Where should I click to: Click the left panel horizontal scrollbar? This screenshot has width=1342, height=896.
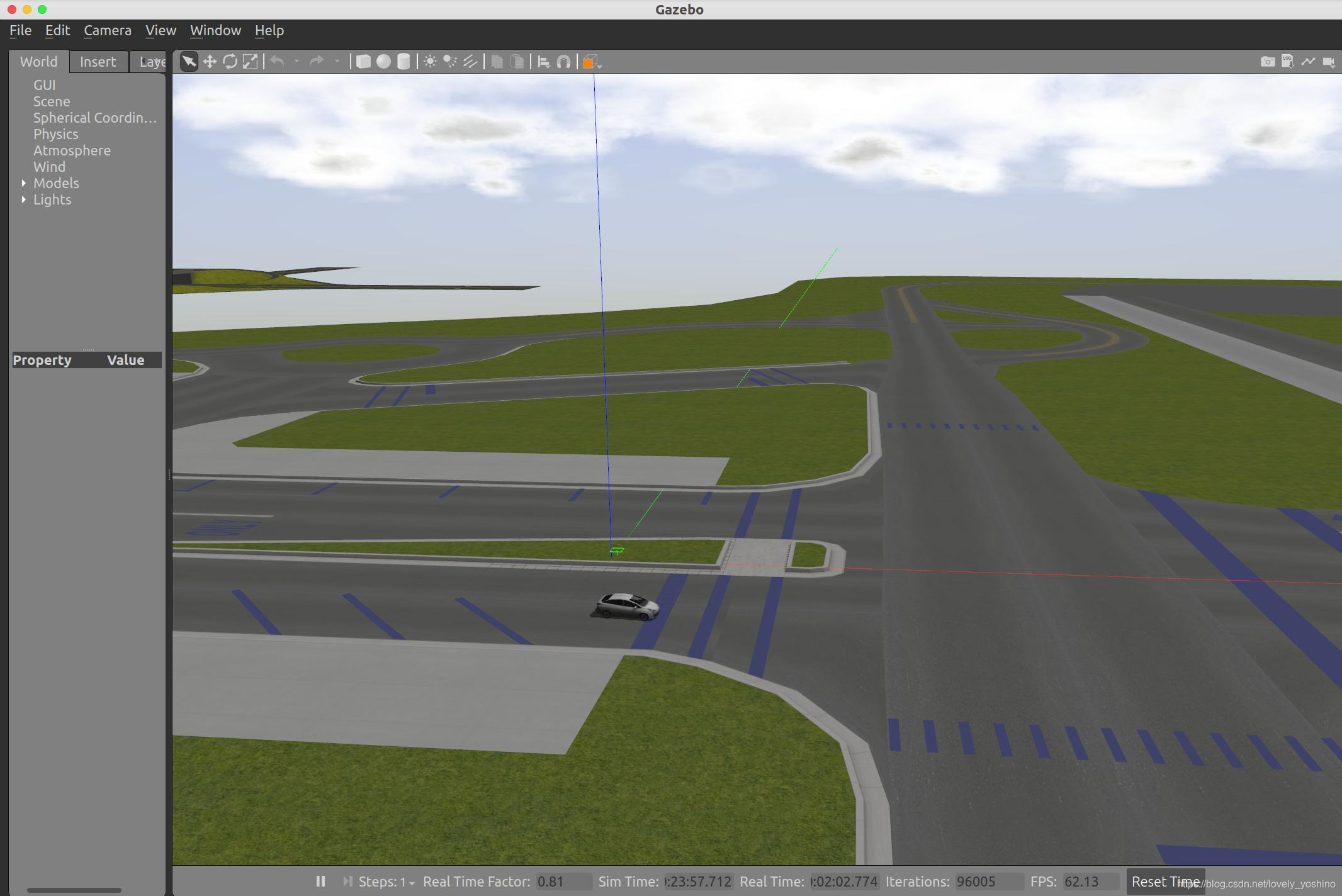(x=74, y=890)
